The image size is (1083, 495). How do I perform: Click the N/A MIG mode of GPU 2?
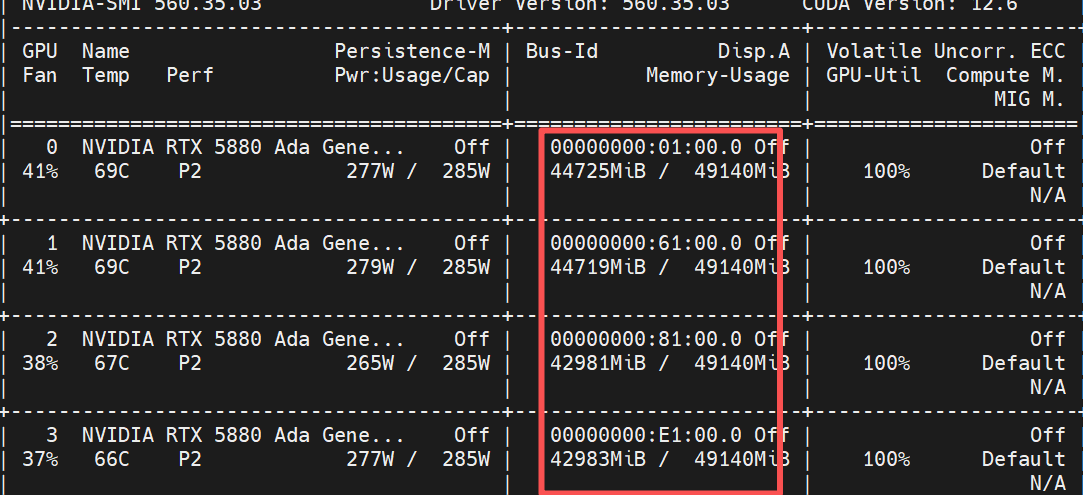[1048, 387]
